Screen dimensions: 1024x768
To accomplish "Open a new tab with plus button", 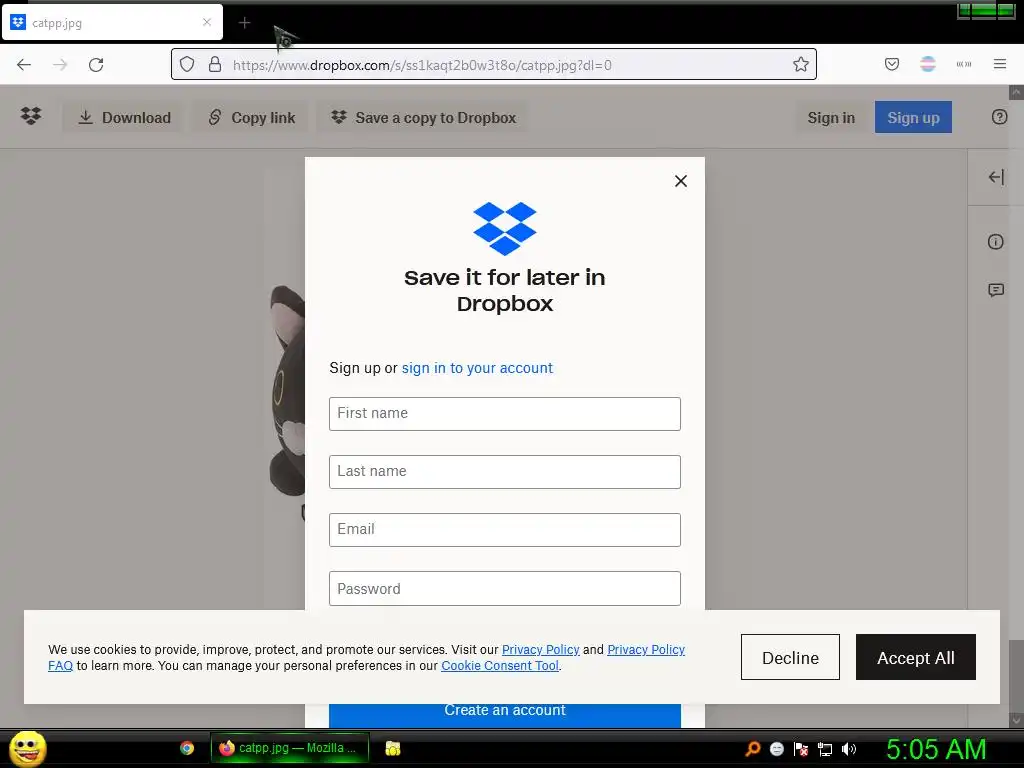I will click(x=244, y=23).
